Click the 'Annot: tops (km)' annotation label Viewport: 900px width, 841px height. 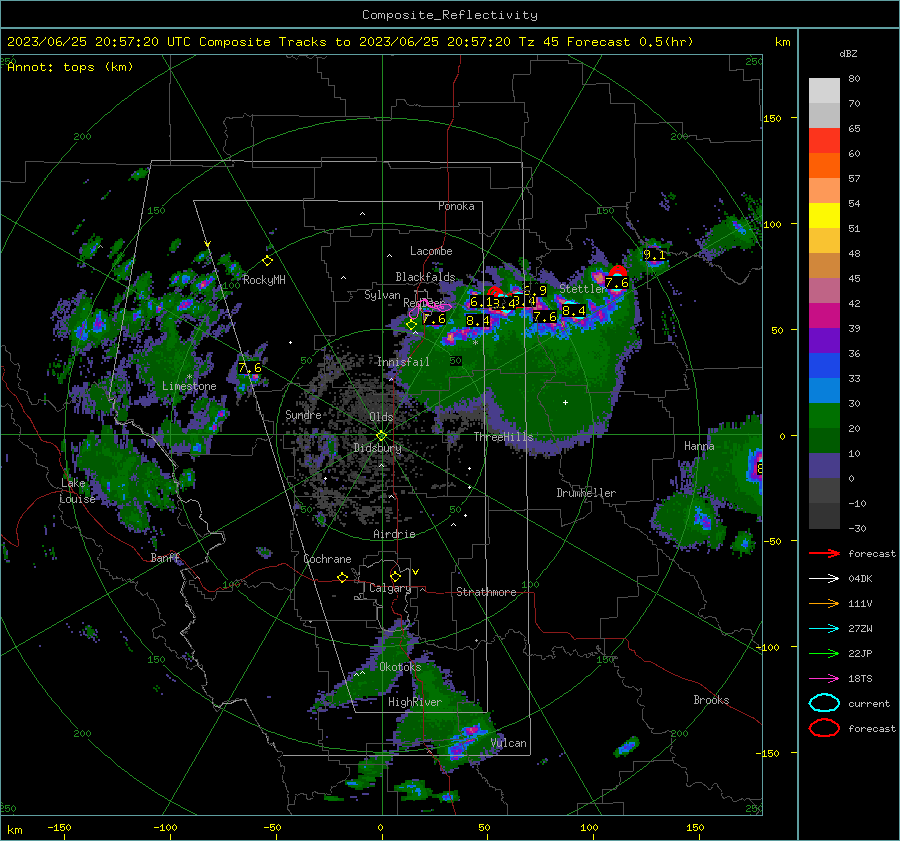[70, 67]
